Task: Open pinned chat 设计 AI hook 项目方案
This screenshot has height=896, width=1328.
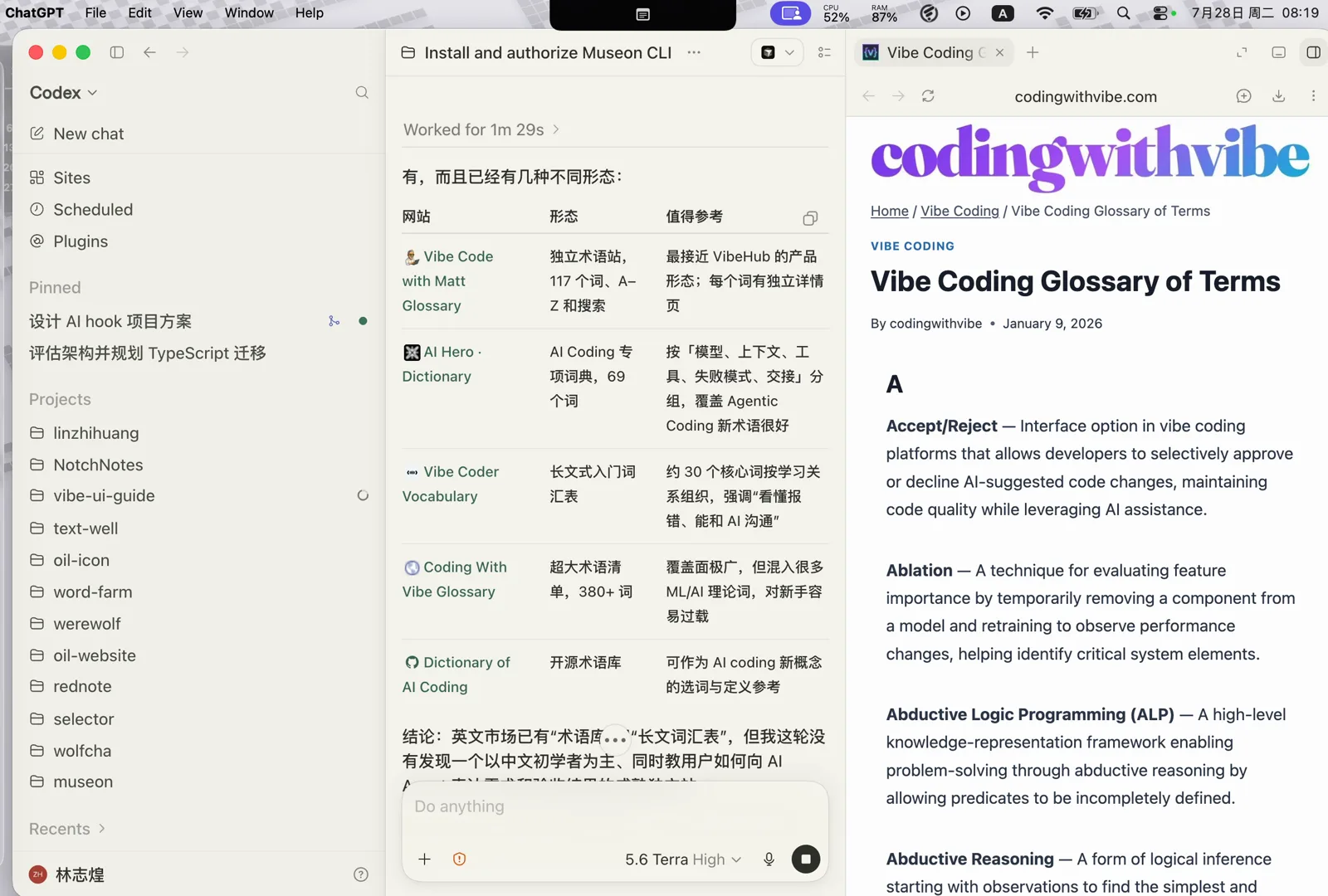Action: coord(110,321)
